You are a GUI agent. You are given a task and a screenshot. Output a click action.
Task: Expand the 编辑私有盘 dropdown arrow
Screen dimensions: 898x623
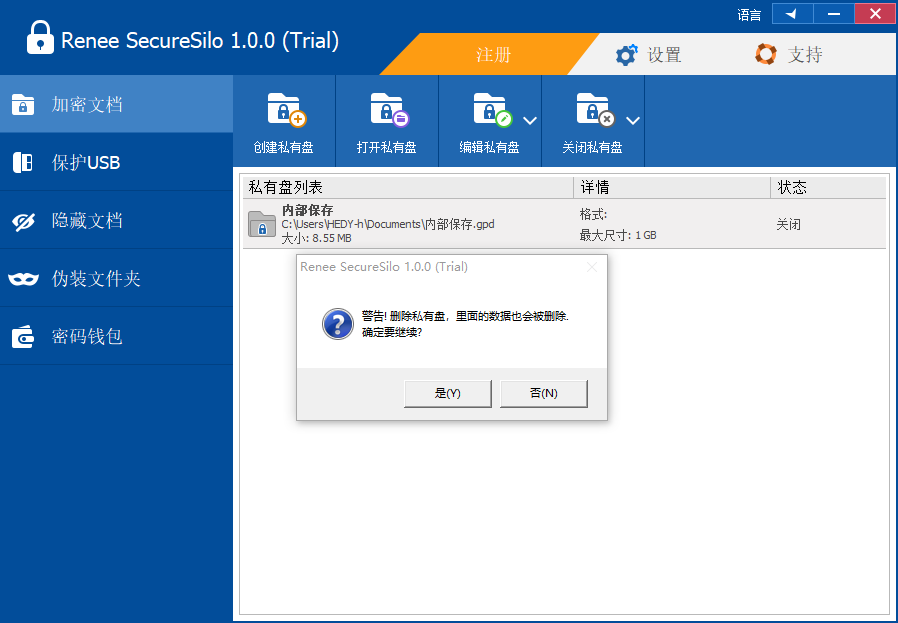coord(530,121)
